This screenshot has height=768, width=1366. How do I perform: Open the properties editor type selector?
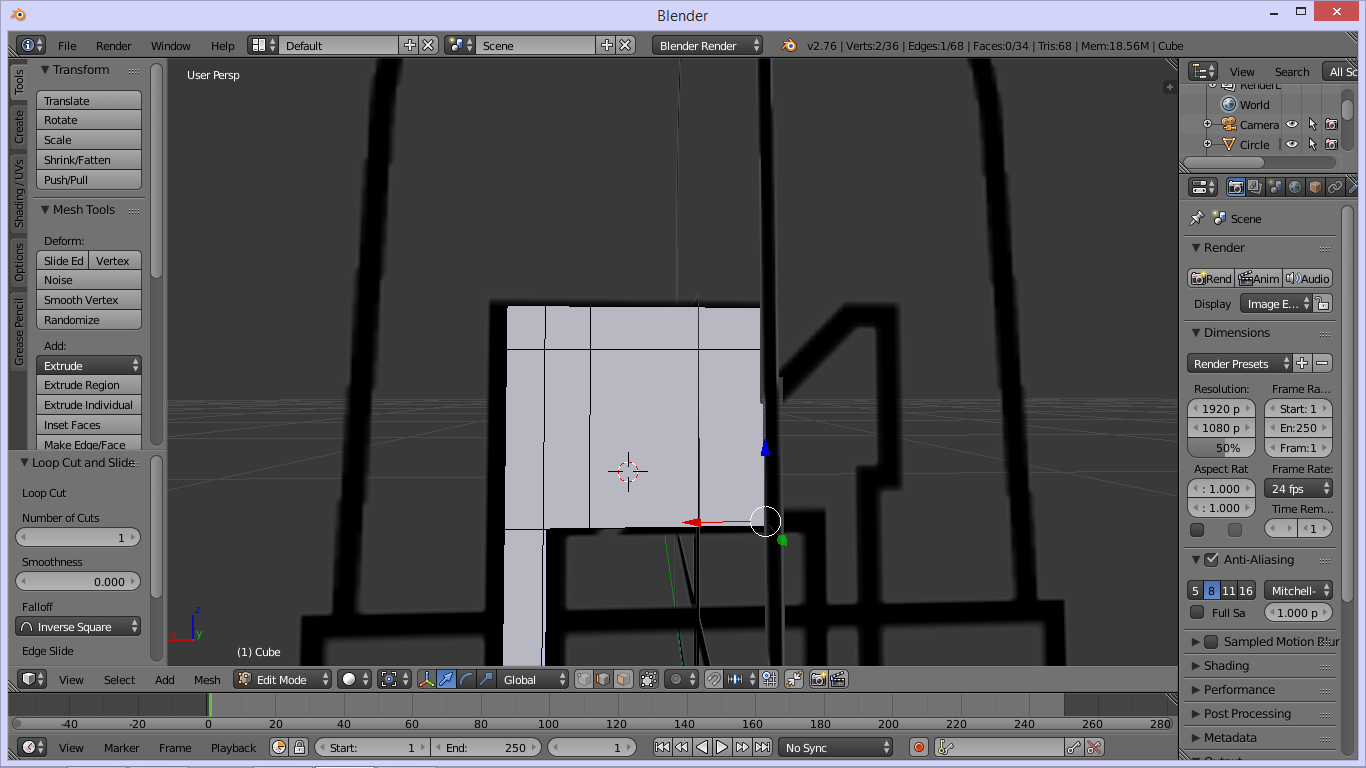point(1203,187)
